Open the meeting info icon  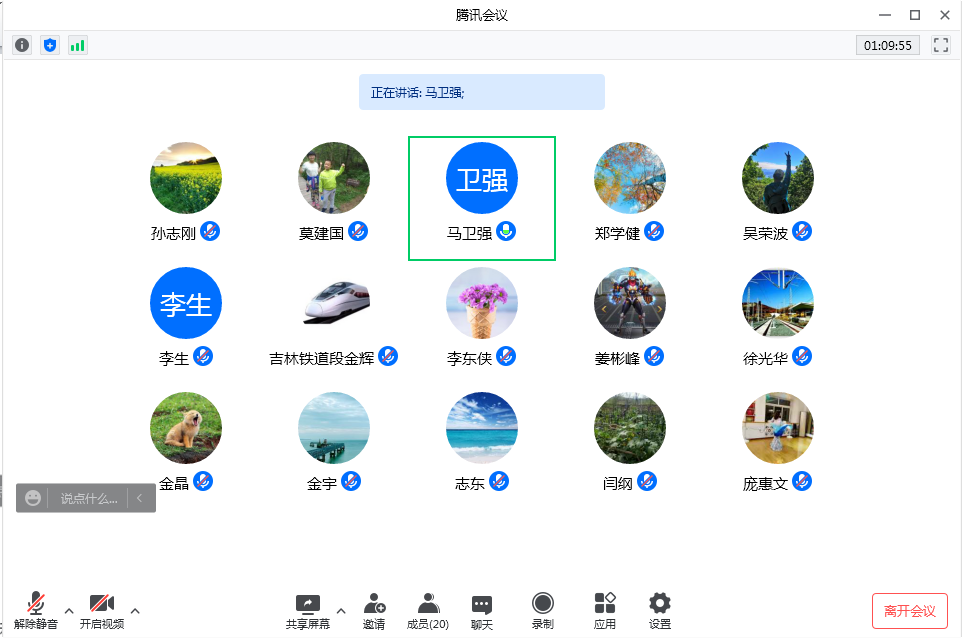22,45
